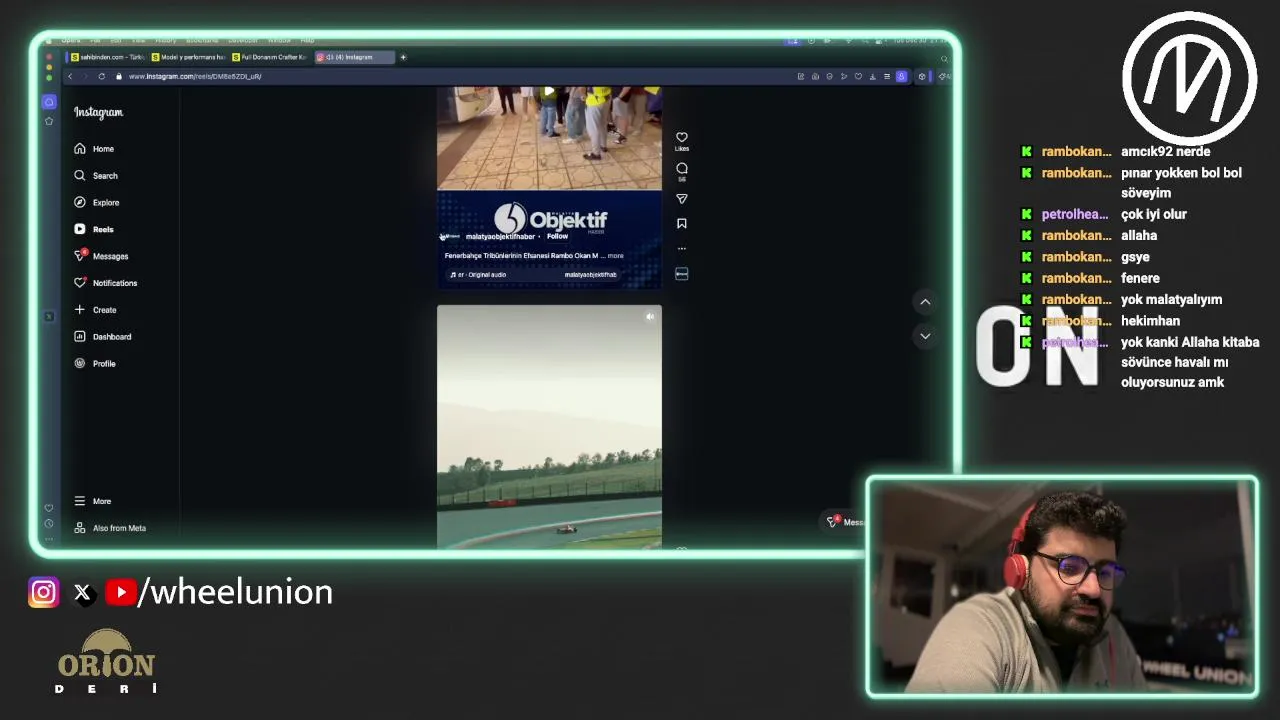Open Reels from the Instagram sidebar
The image size is (1280, 720).
(94, 229)
